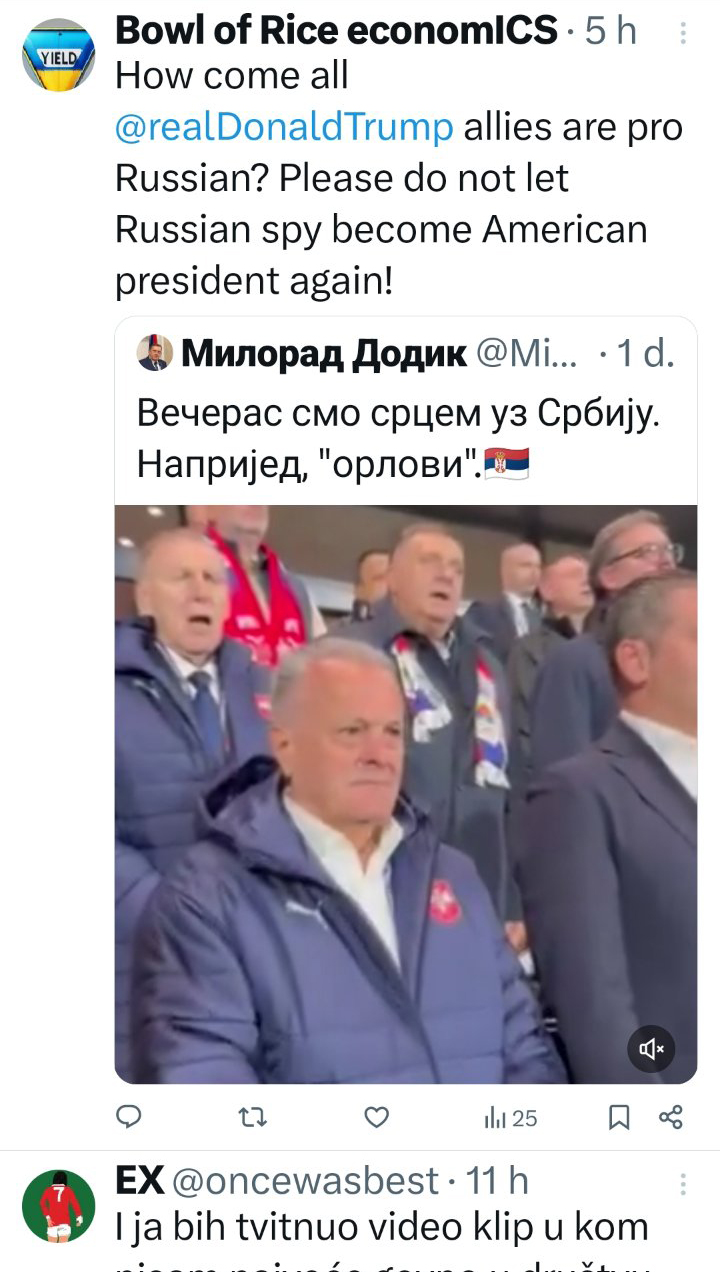Follow the @realDonaldTrump mention link
Image resolution: width=720 pixels, height=1272 pixels.
click(x=285, y=128)
